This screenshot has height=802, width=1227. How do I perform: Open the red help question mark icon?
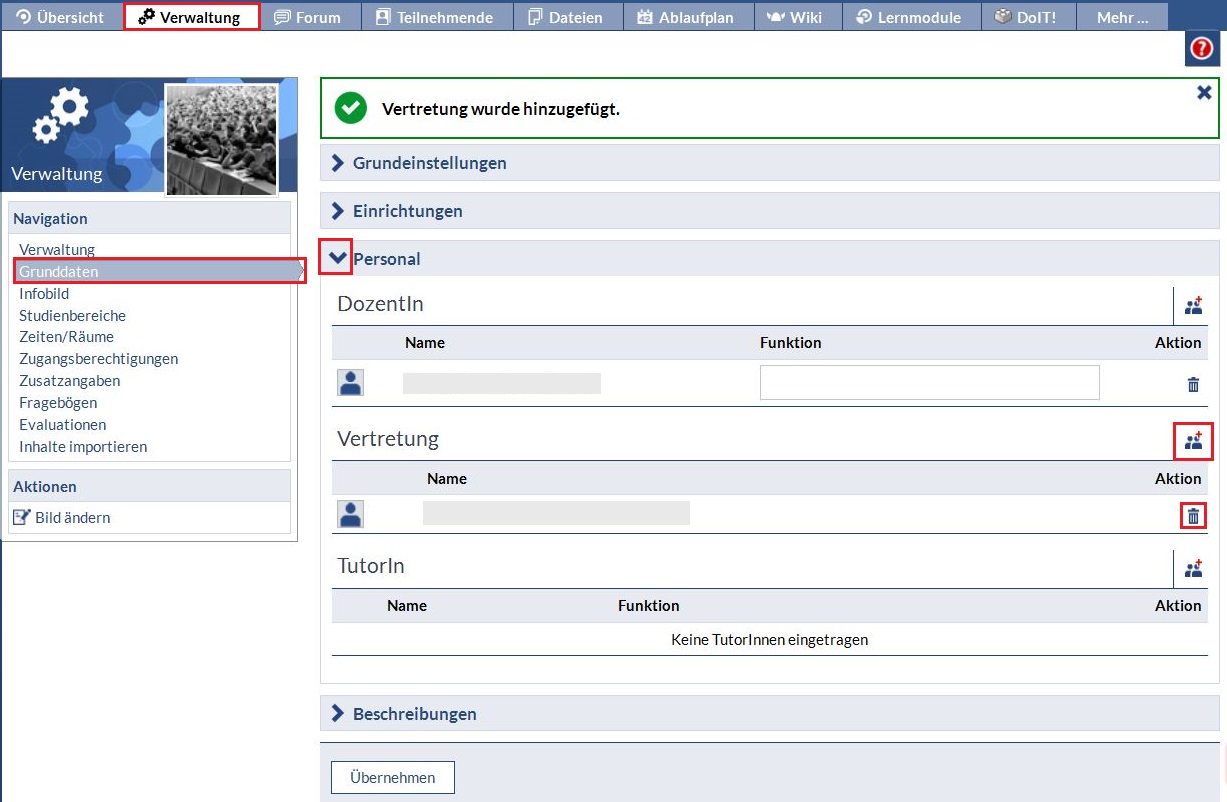1202,49
